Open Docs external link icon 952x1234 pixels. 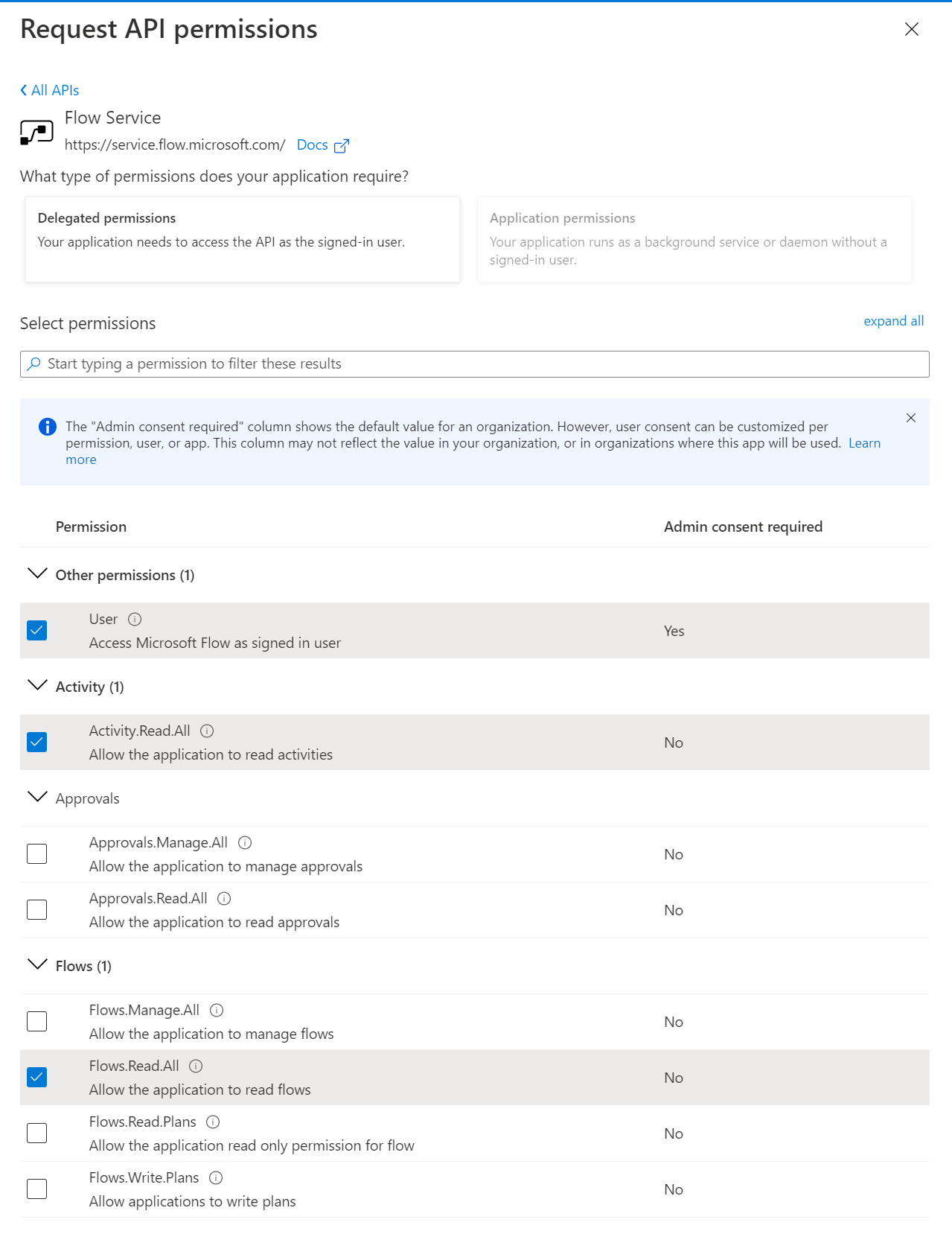pos(342,145)
